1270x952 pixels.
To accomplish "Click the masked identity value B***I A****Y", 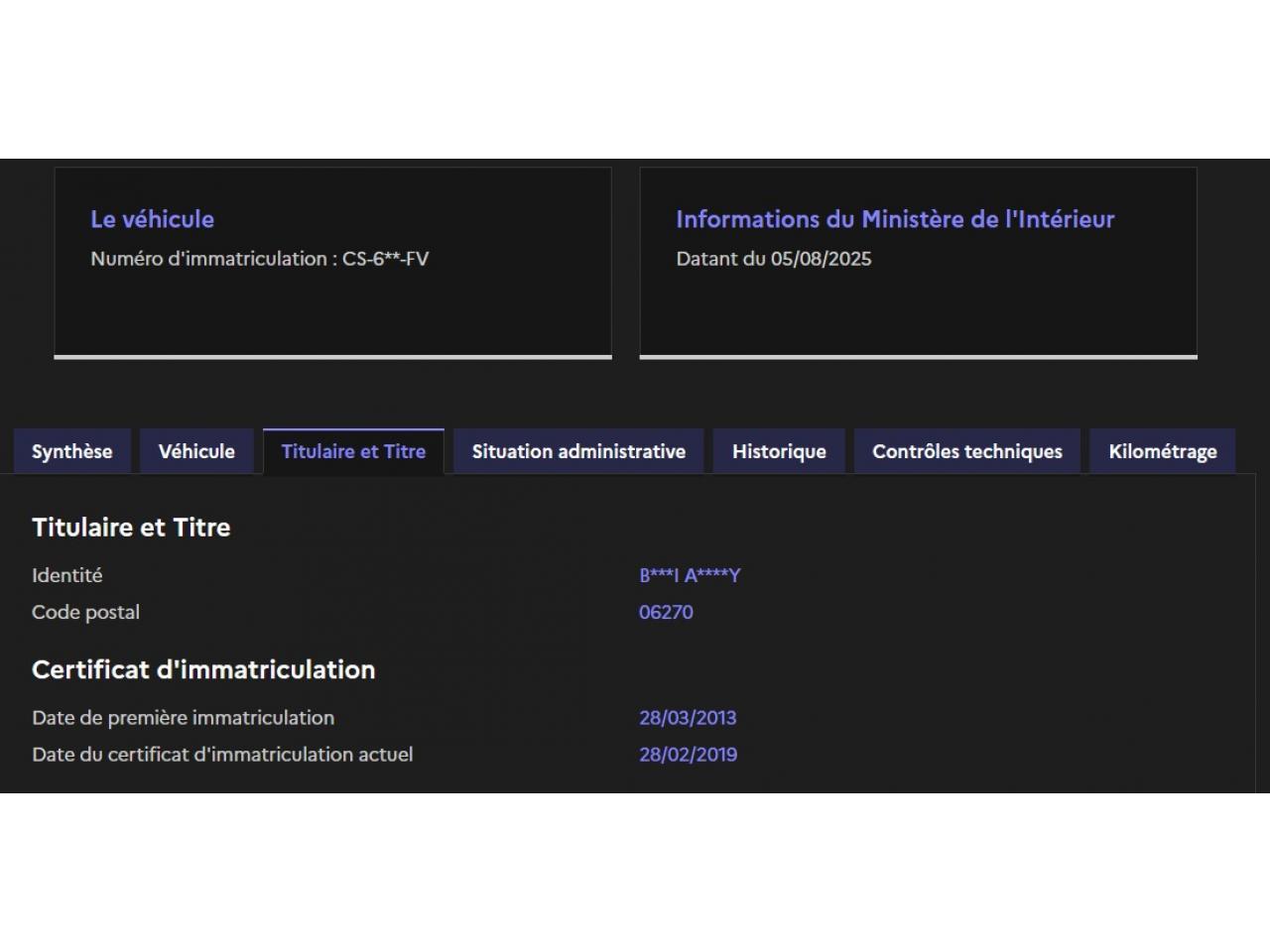I will [x=690, y=575].
